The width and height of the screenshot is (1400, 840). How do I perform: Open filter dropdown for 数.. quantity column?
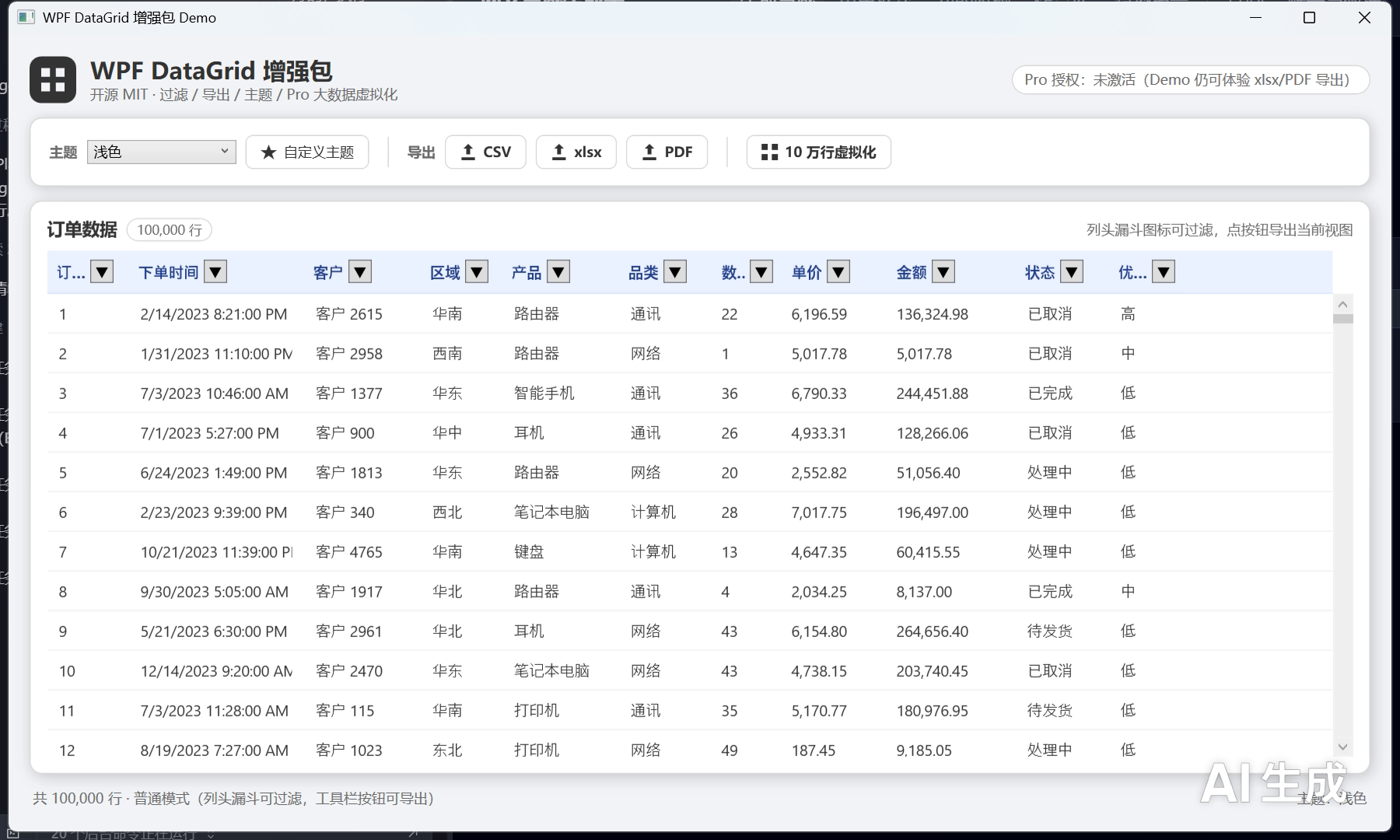tap(761, 272)
